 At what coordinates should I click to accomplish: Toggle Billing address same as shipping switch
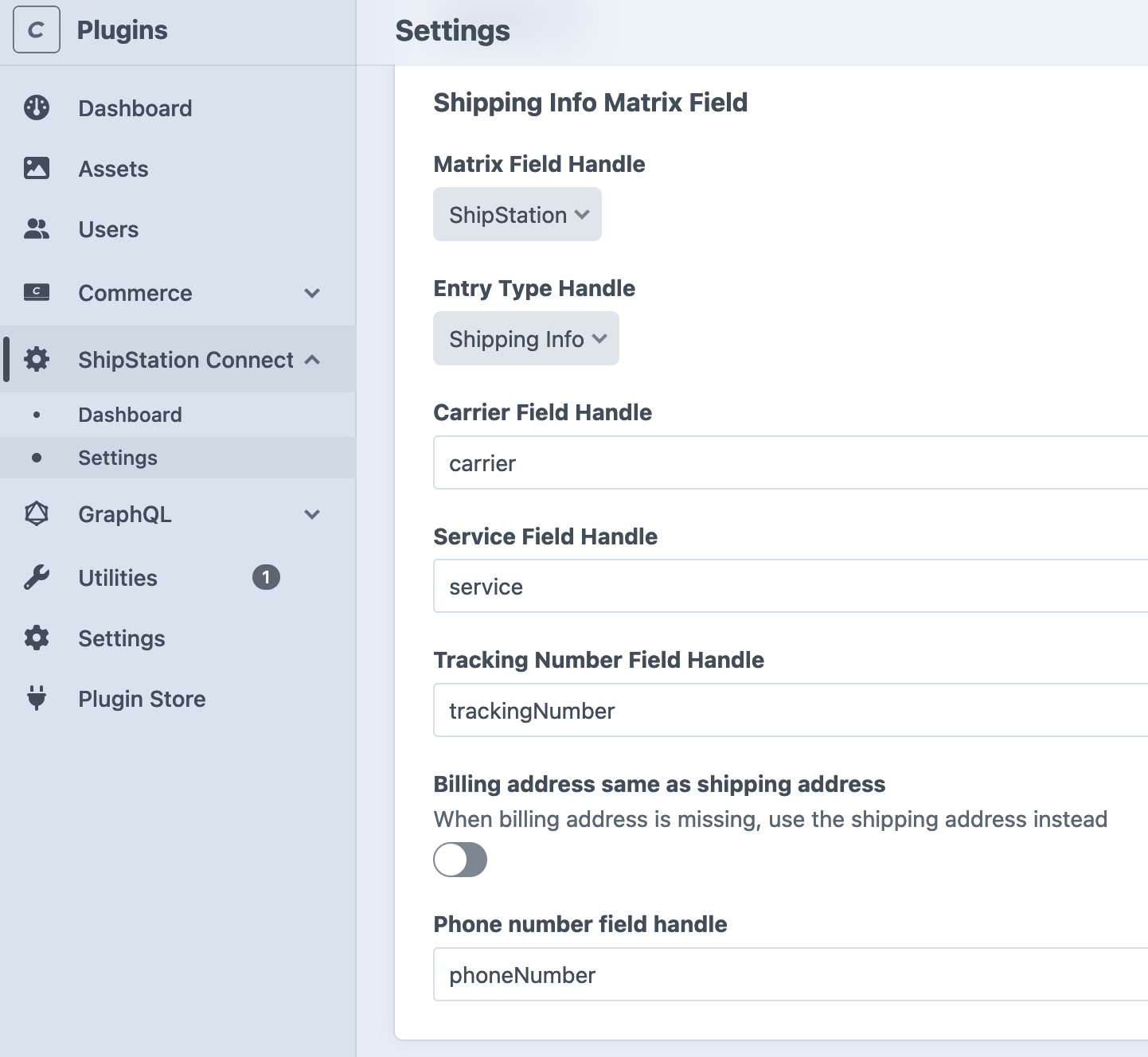(460, 860)
